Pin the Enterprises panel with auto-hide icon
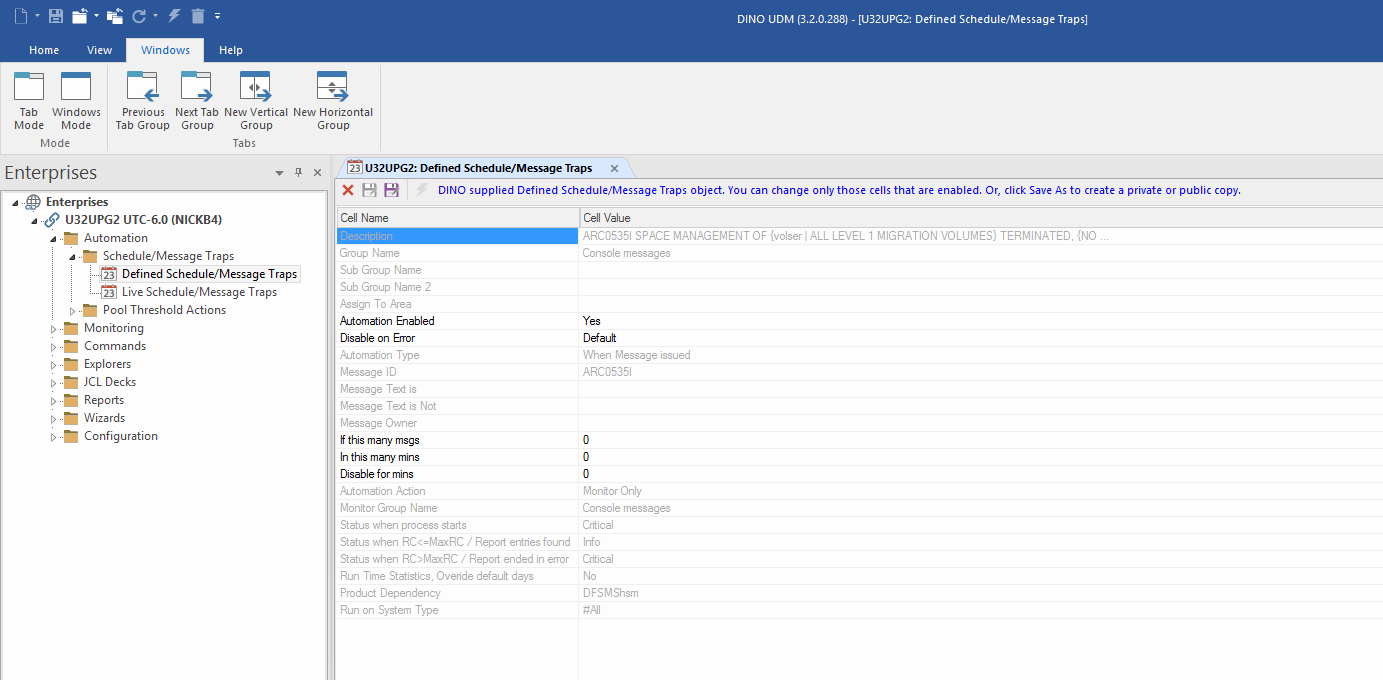The width and height of the screenshot is (1383, 680). pos(298,173)
